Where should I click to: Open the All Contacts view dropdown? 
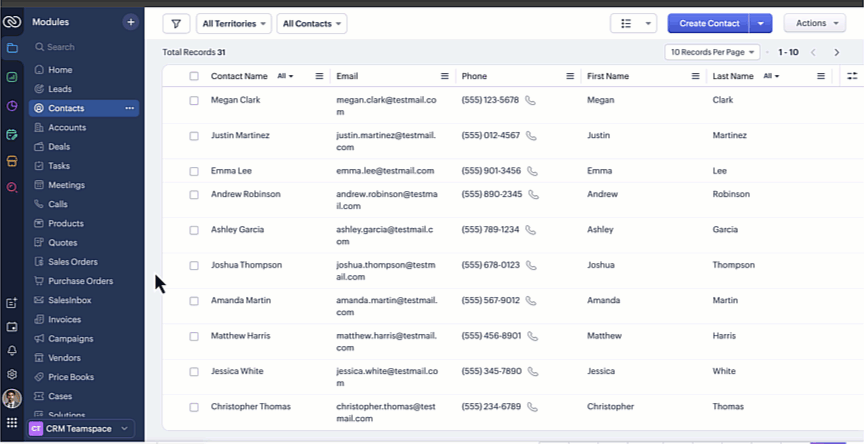311,23
